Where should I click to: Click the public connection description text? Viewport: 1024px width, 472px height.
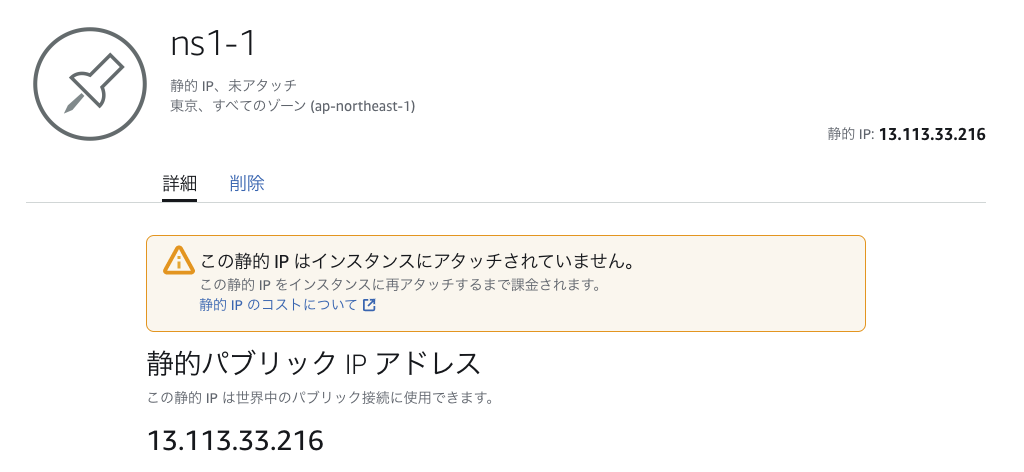click(x=320, y=398)
